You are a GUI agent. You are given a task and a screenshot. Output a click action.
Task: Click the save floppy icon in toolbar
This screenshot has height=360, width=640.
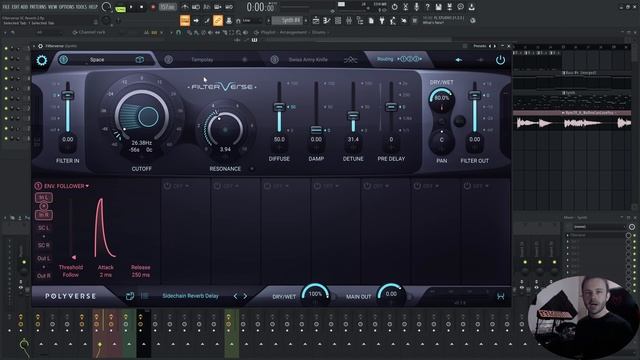click(x=438, y=7)
